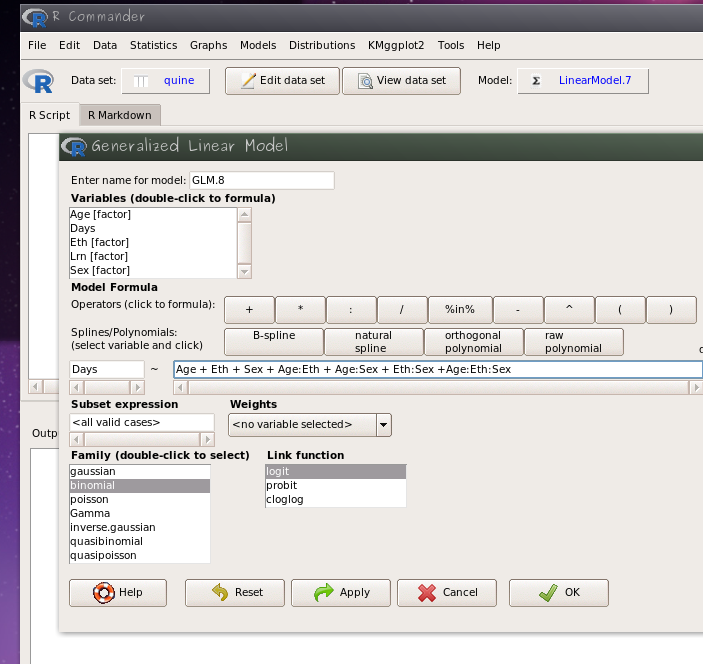Viewport: 703px width, 664px height.
Task: Reset the dialog with the Reset button
Action: pyautogui.click(x=235, y=592)
